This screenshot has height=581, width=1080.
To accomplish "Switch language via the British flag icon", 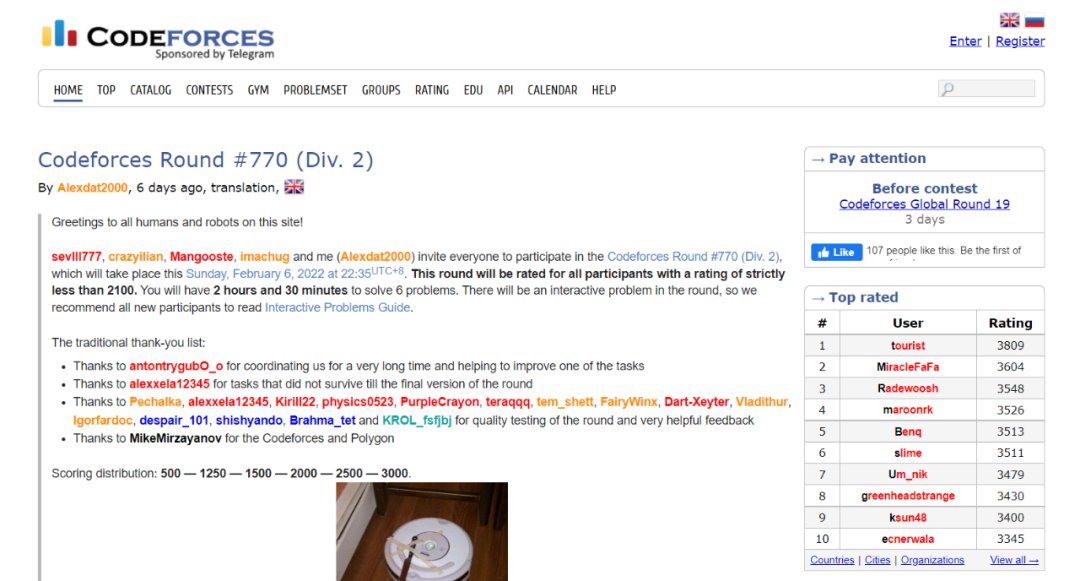I will pos(1009,20).
